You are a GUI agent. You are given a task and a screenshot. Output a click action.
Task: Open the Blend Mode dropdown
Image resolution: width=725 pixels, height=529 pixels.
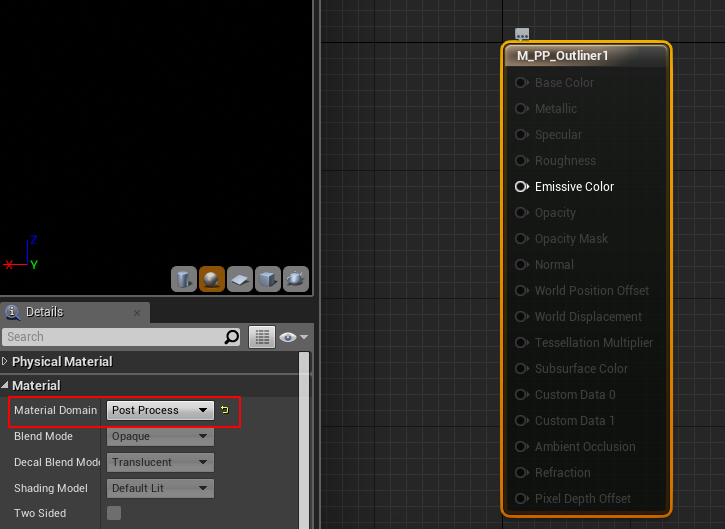pyautogui.click(x=160, y=436)
